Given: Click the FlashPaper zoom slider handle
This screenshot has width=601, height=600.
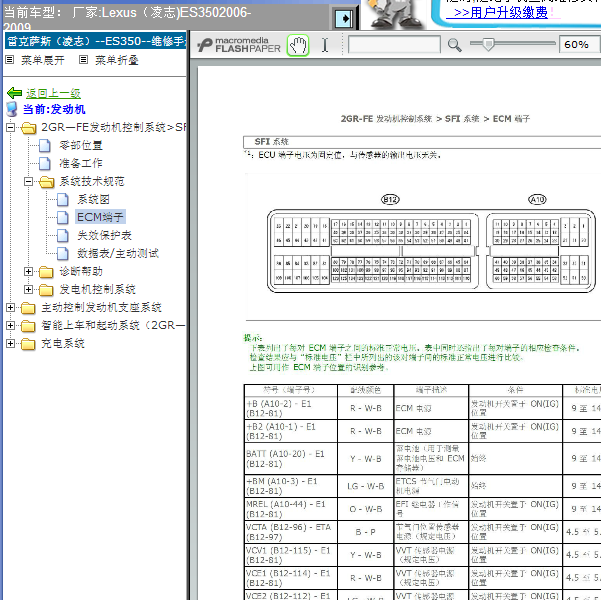Looking at the screenshot, I should coord(488,44).
